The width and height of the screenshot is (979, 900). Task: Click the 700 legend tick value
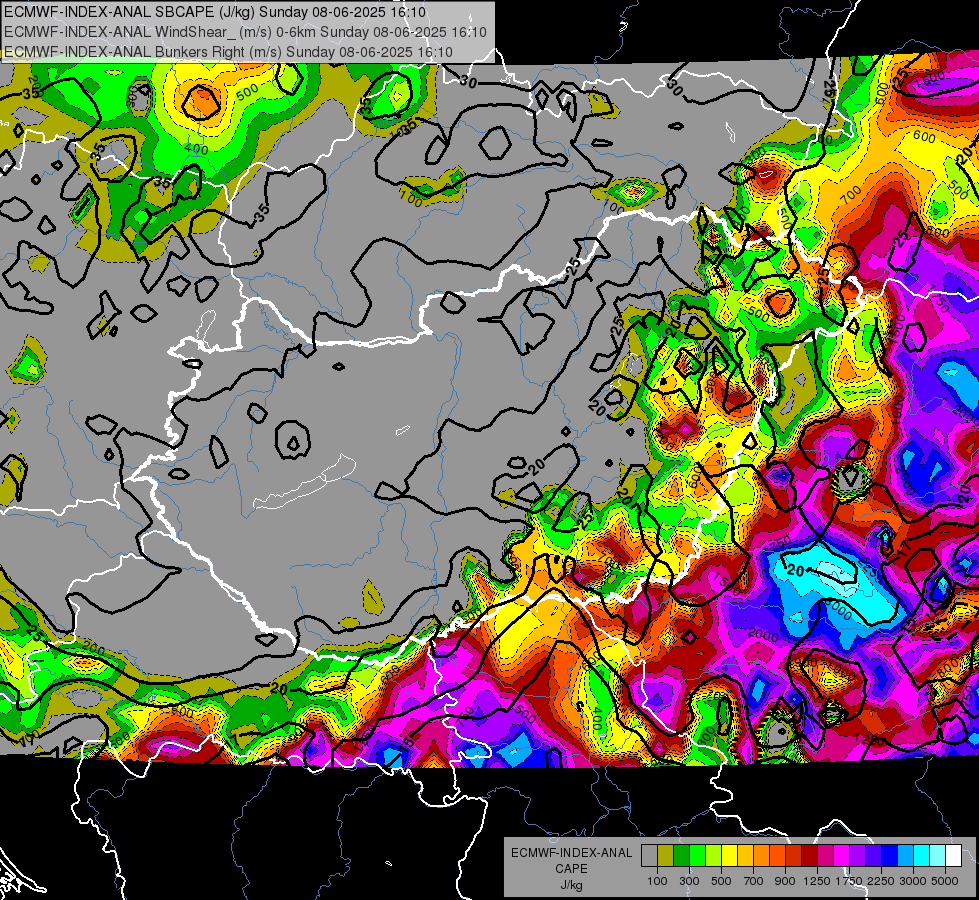pos(754,881)
